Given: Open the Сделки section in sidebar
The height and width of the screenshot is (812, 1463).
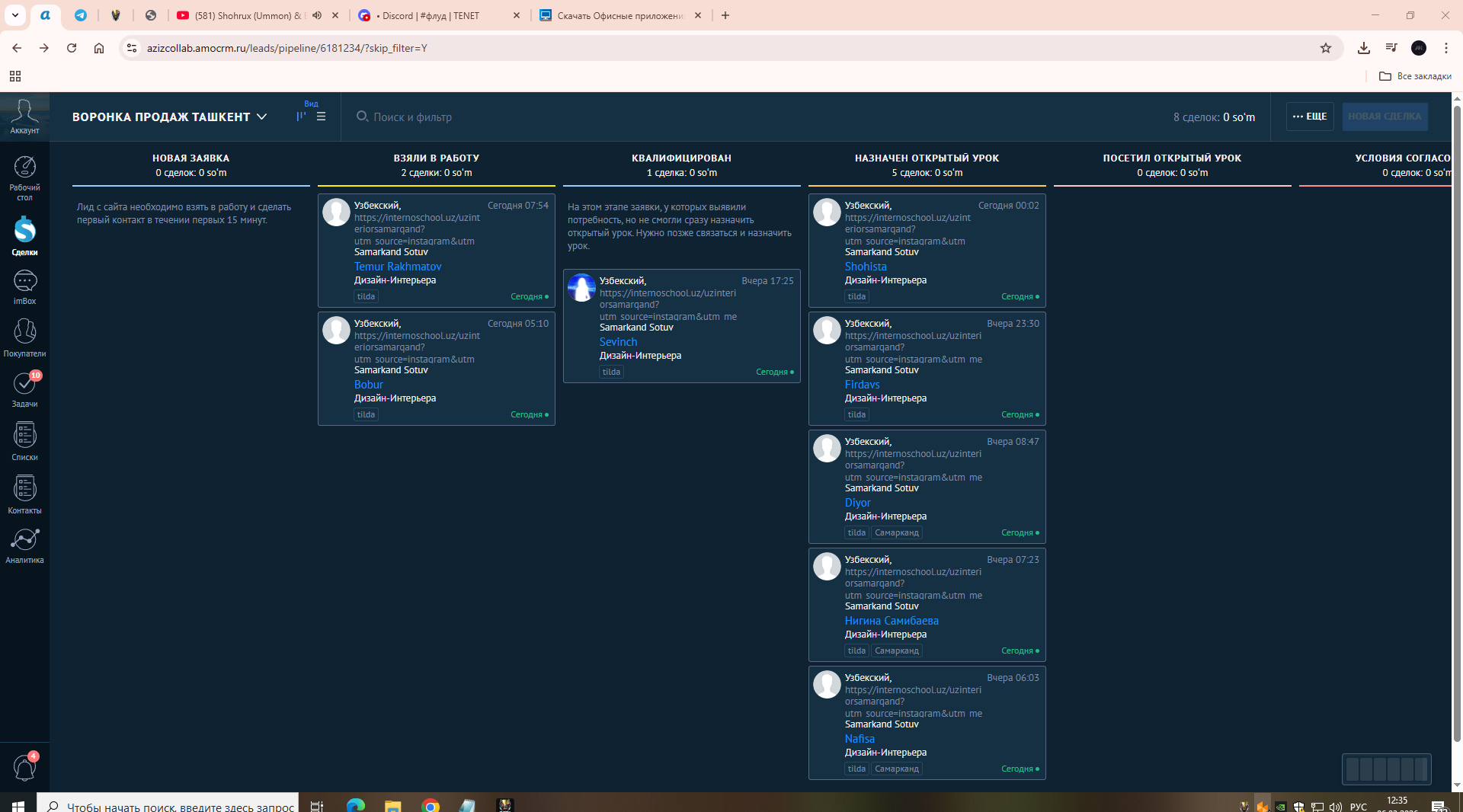Looking at the screenshot, I should pos(24,235).
